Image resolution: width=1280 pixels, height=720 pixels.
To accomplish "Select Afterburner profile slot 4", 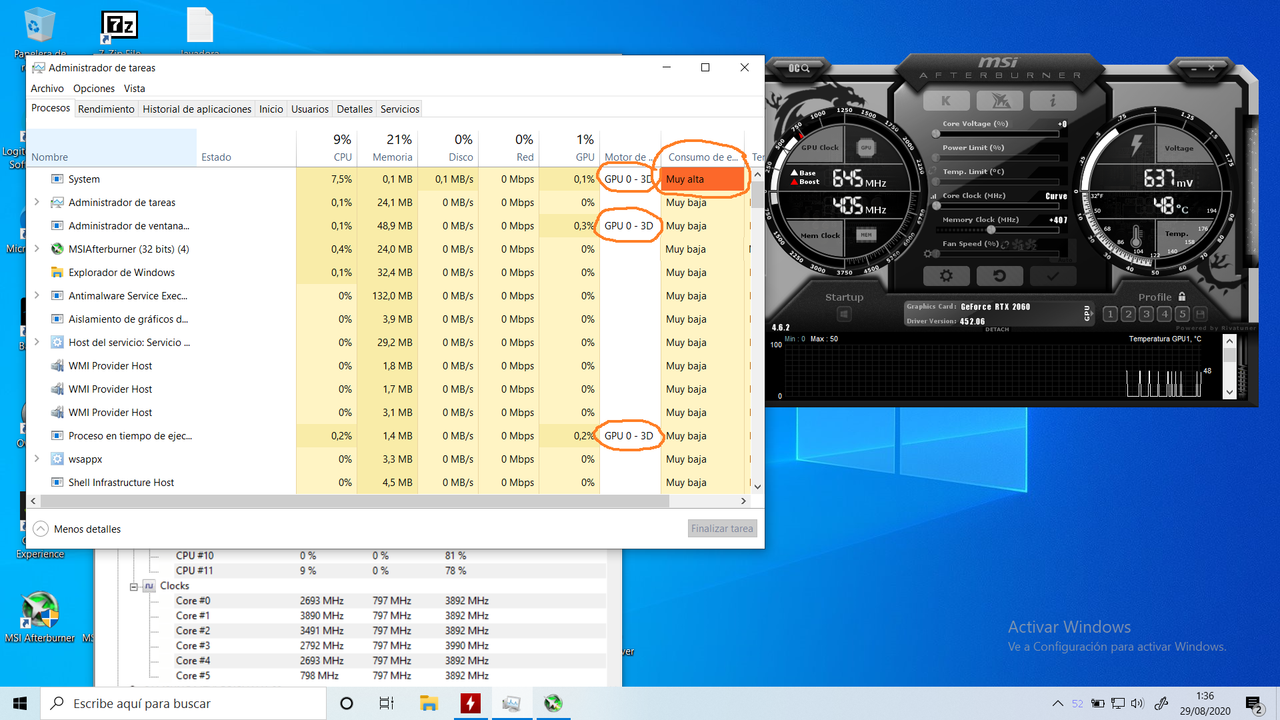I will (1164, 314).
